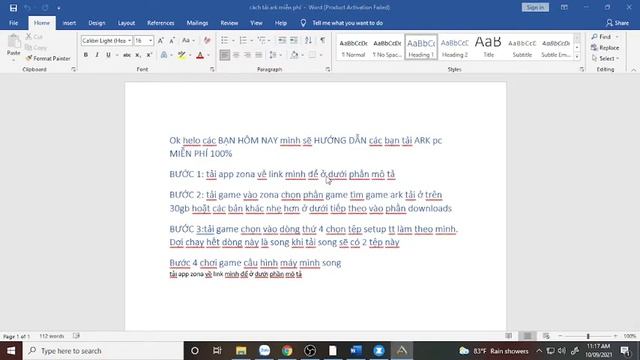Expand the Styles gallery more arrow
This screenshot has height=360, width=640.
click(577, 57)
